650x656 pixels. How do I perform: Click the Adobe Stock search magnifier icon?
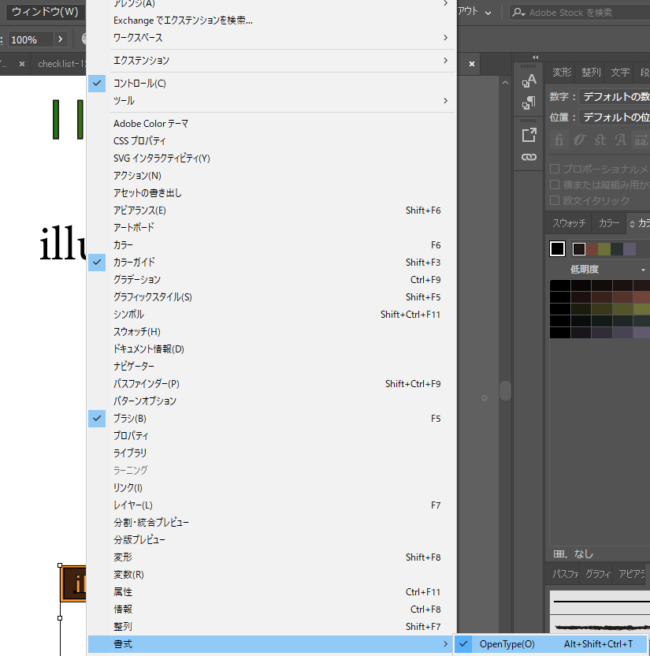click(518, 12)
